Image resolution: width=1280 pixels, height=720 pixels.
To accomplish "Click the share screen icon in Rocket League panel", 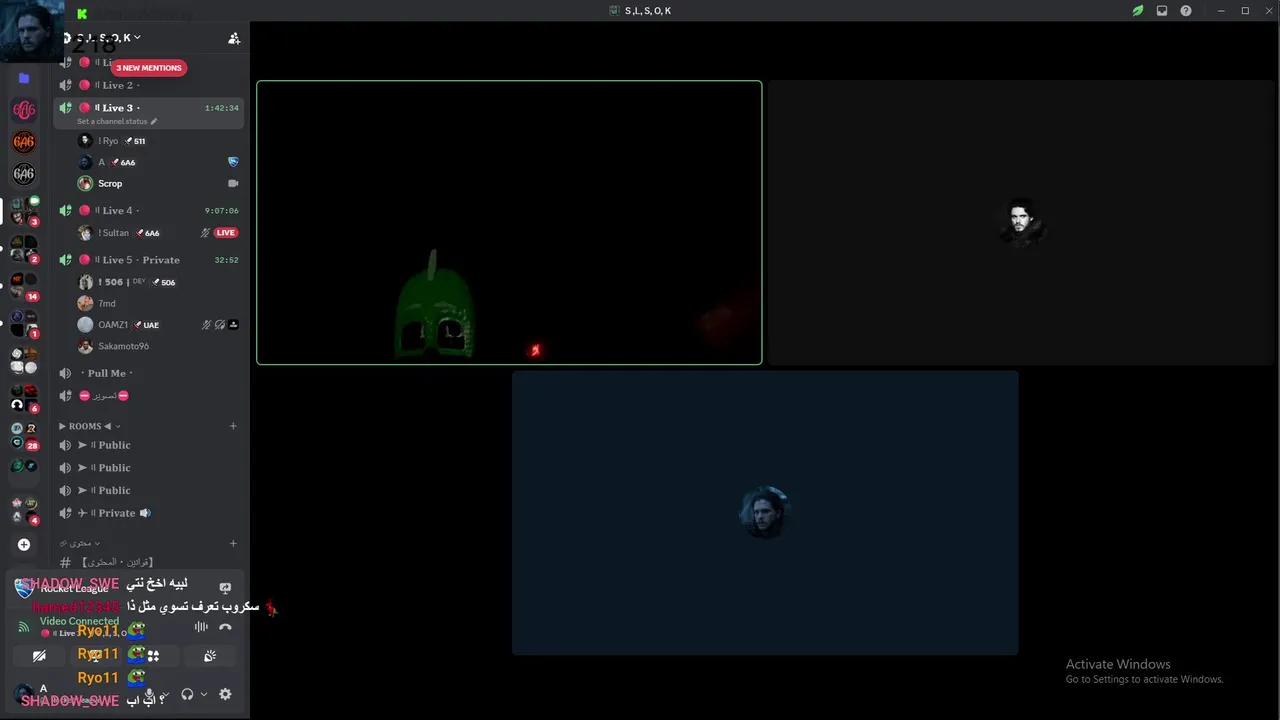I will tap(225, 588).
